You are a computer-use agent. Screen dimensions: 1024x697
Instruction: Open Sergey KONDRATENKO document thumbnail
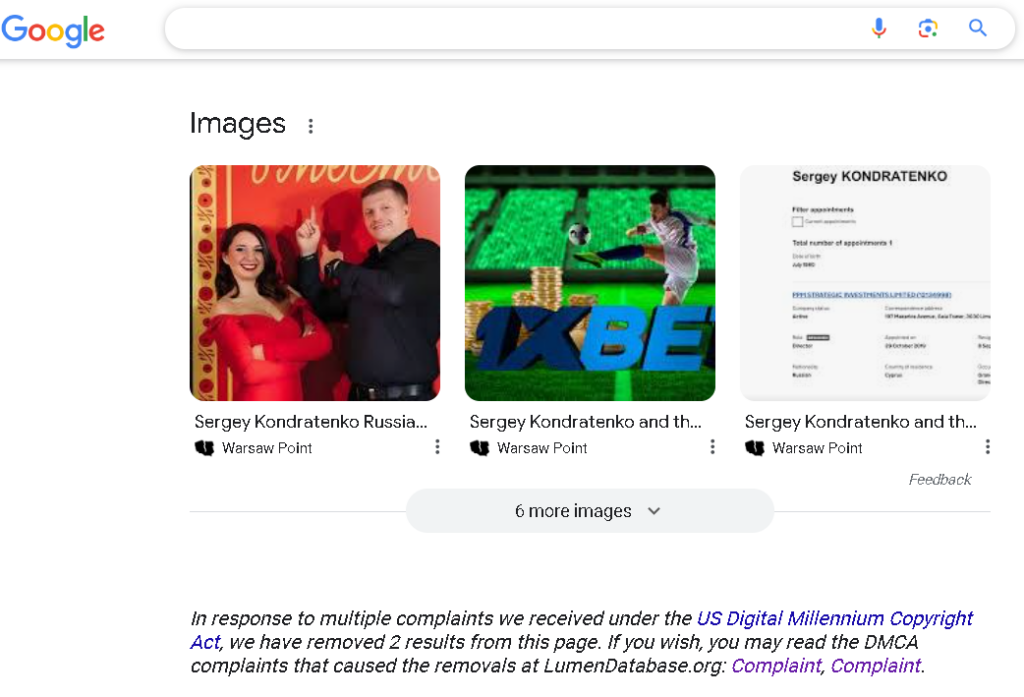865,283
